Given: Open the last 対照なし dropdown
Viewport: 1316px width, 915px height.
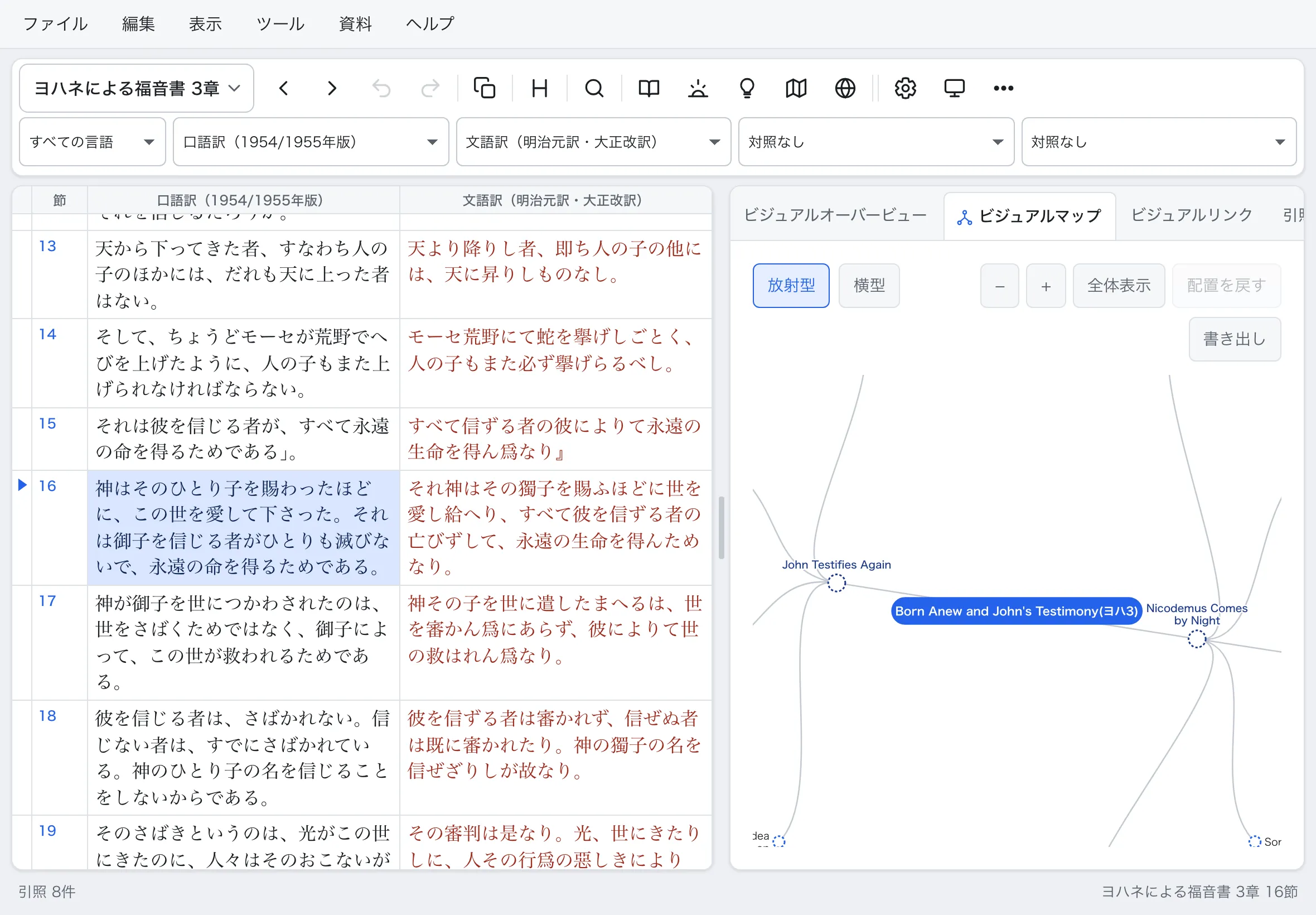Looking at the screenshot, I should tap(1159, 142).
